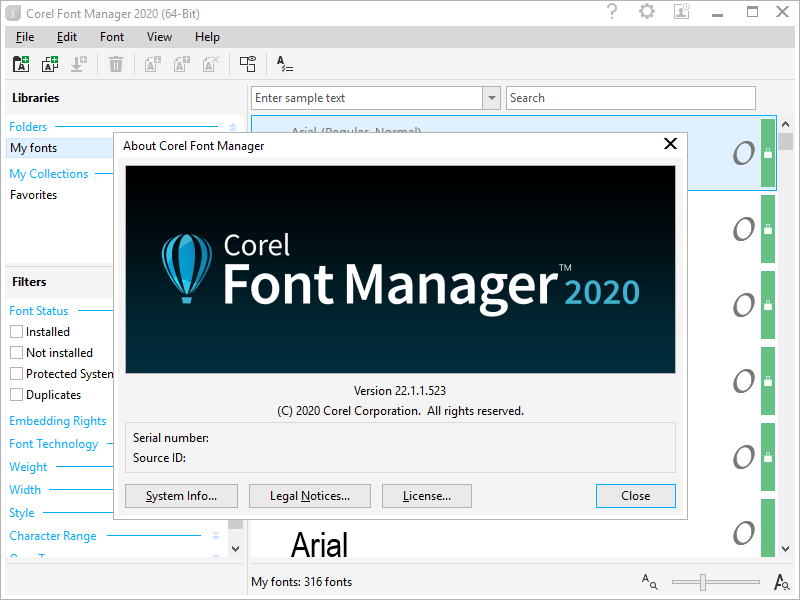Click the italic O glyph in fourth font row
Viewport: 800px width, 600px height.
coord(744,381)
